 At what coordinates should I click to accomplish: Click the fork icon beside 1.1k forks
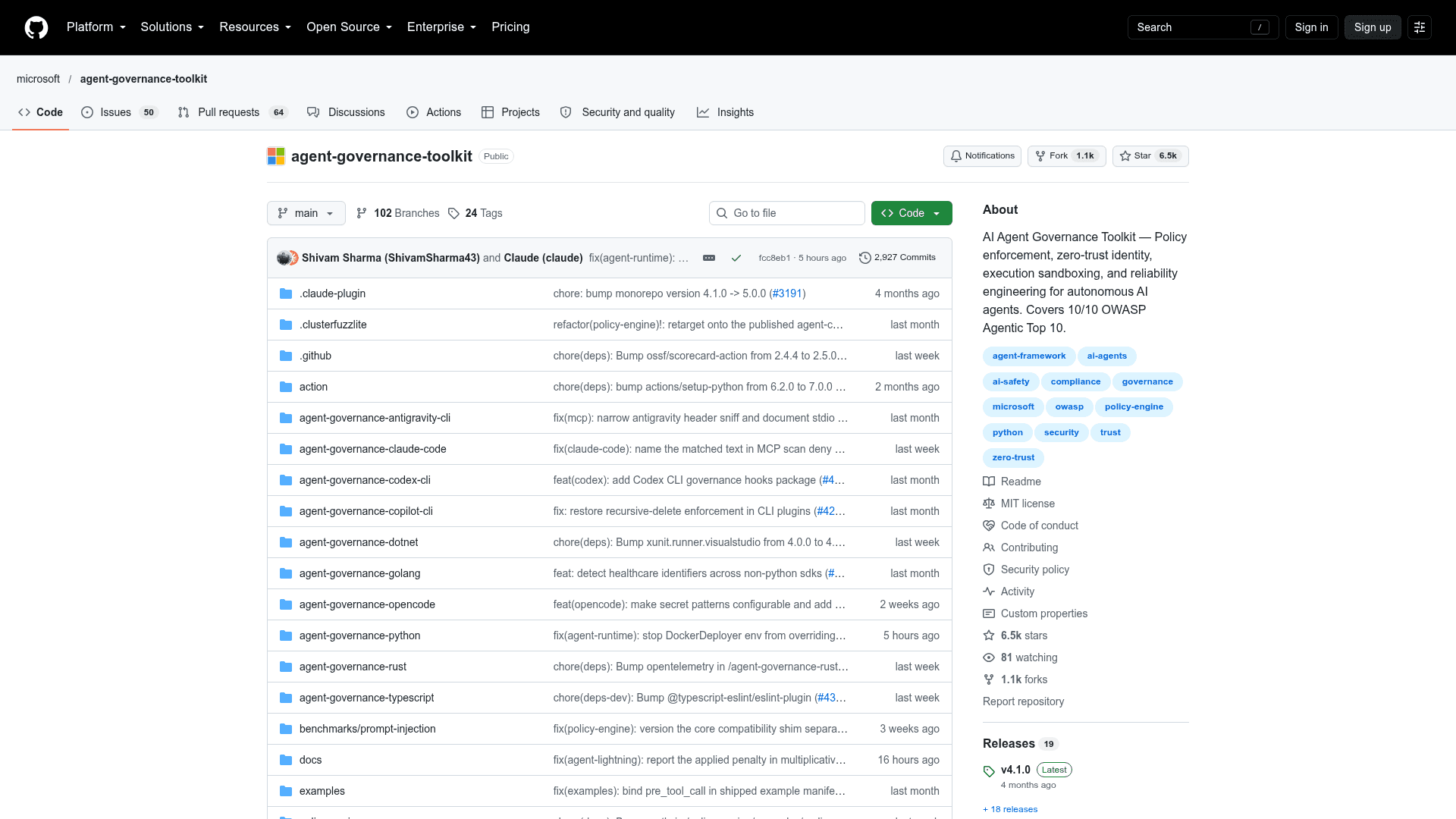click(989, 679)
